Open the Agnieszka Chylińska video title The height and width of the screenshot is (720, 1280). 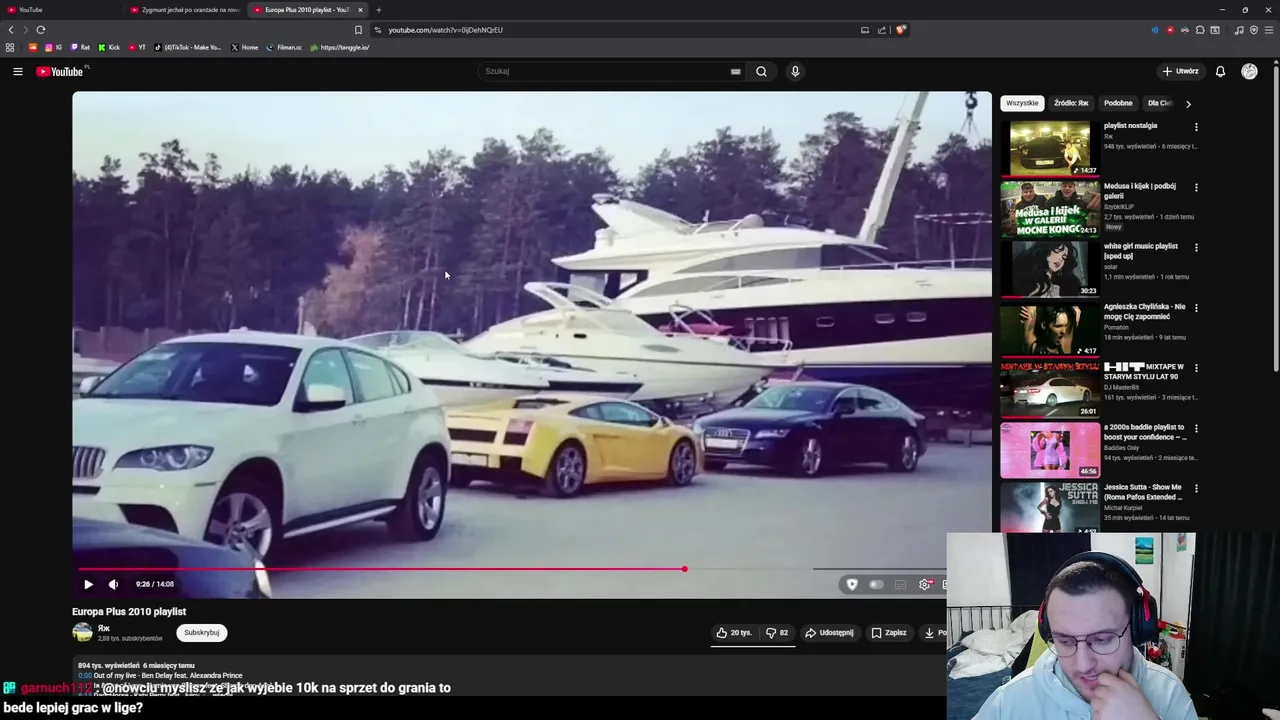tap(1144, 311)
